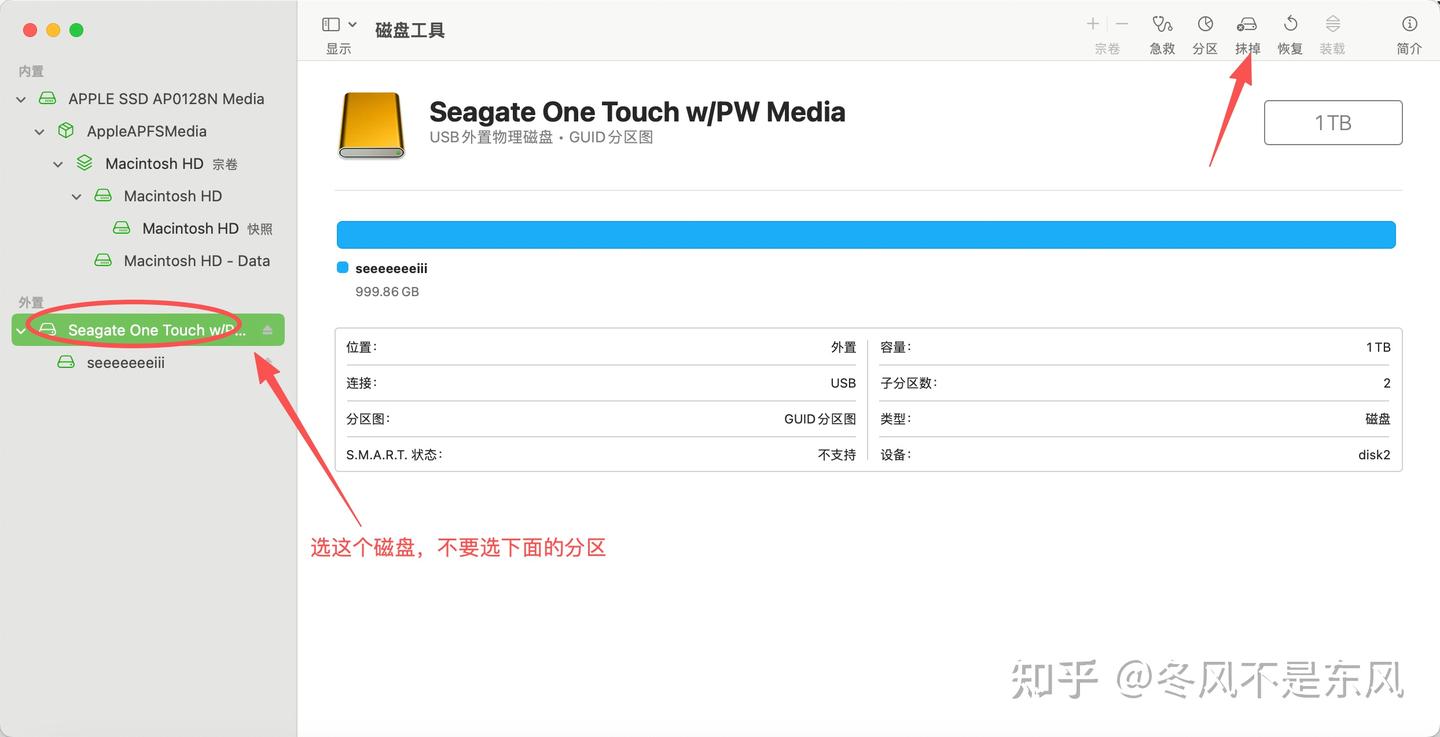
Task: Click the icon of the plain Macintosh HD volume
Action: point(103,196)
